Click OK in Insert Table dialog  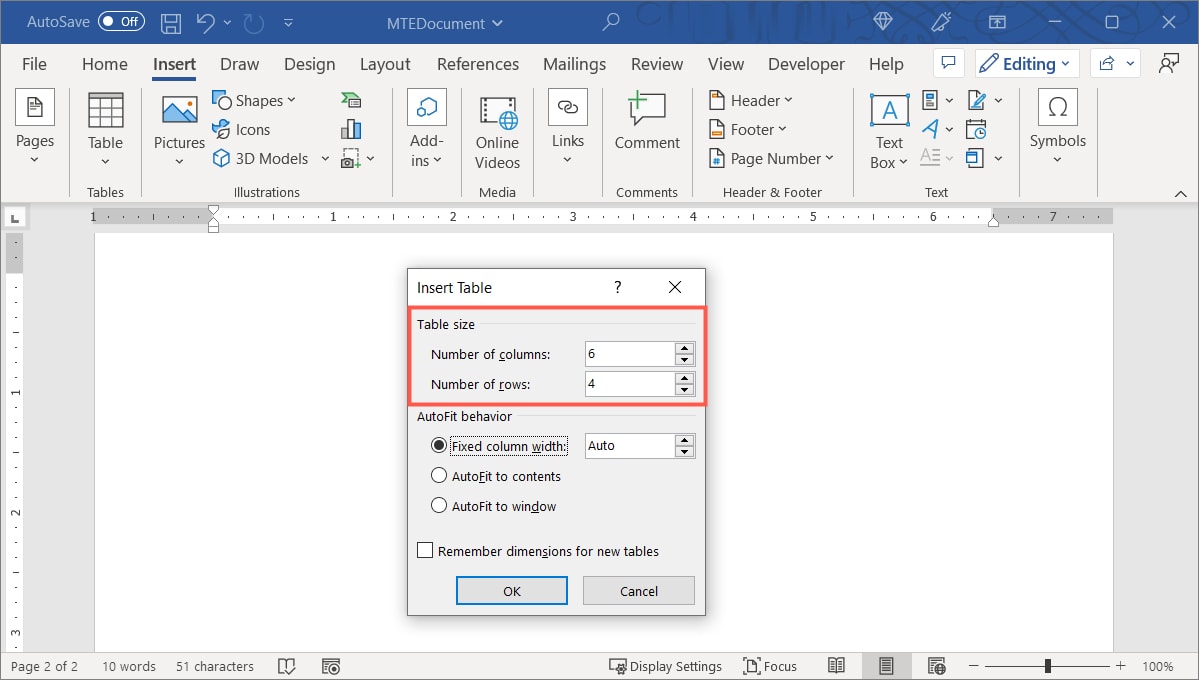(x=512, y=591)
